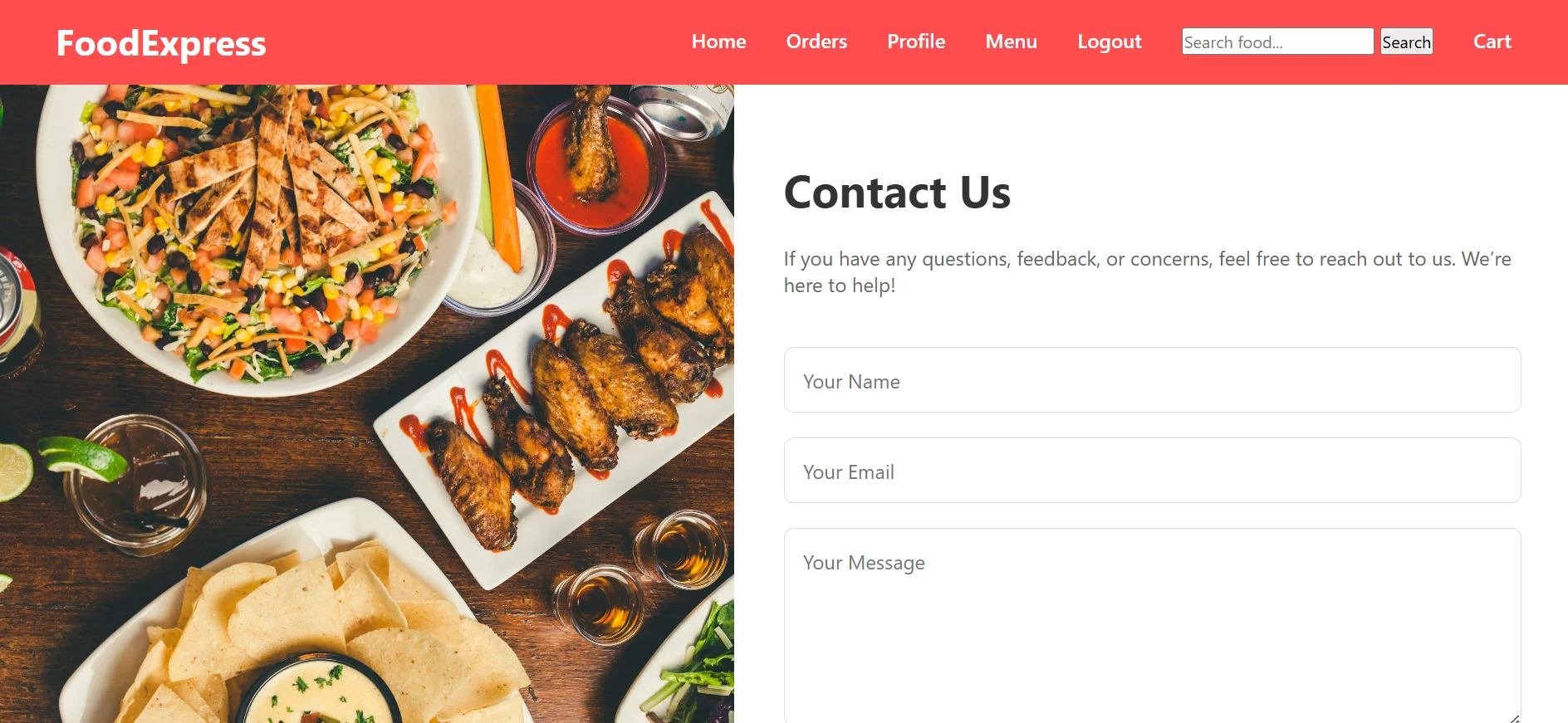Click into the Your Message textarea
Screen dimensions: 1568x723
pyautogui.click(x=1152, y=626)
